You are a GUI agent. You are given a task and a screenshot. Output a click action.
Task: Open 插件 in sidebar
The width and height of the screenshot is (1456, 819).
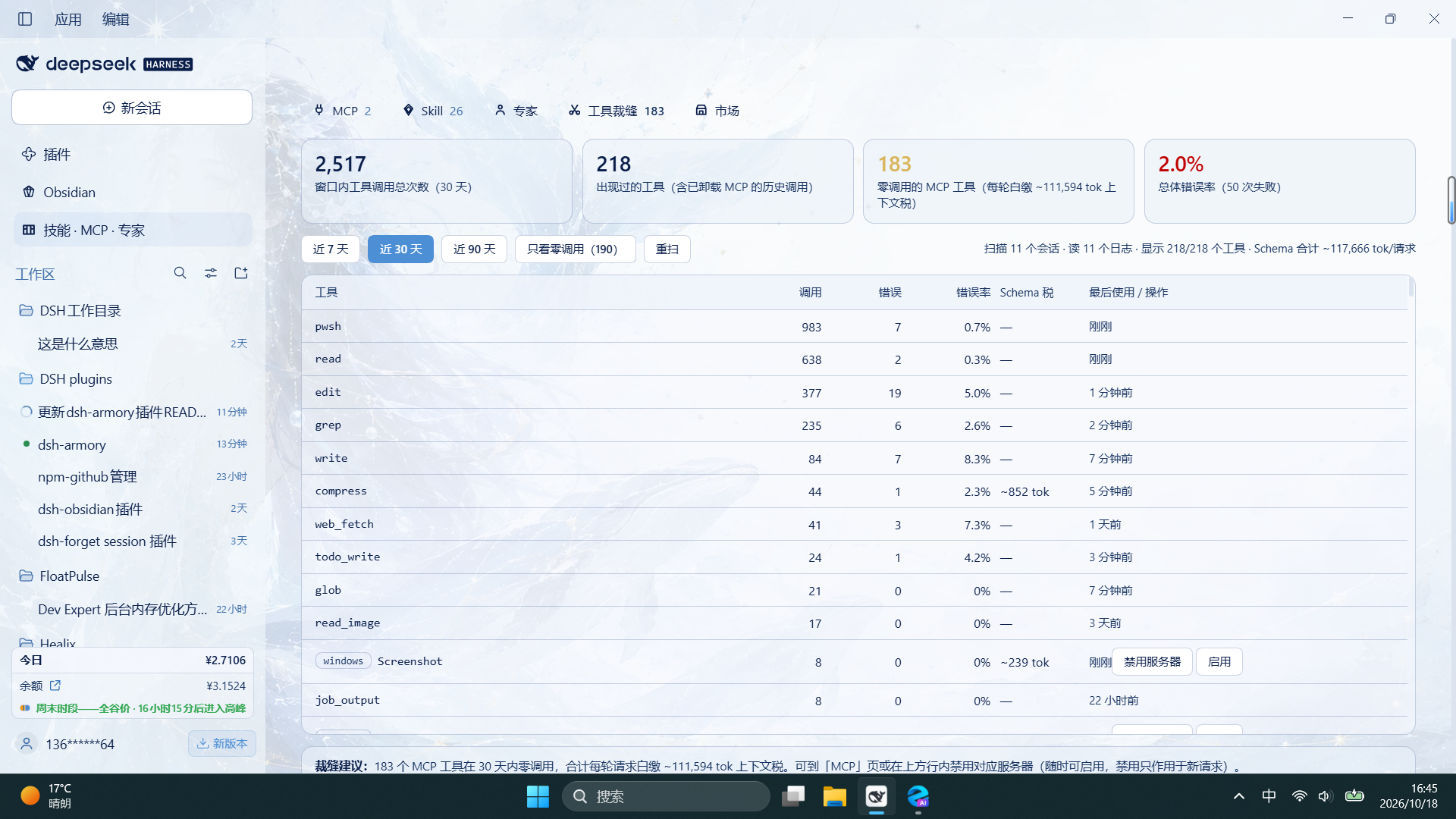[132, 154]
